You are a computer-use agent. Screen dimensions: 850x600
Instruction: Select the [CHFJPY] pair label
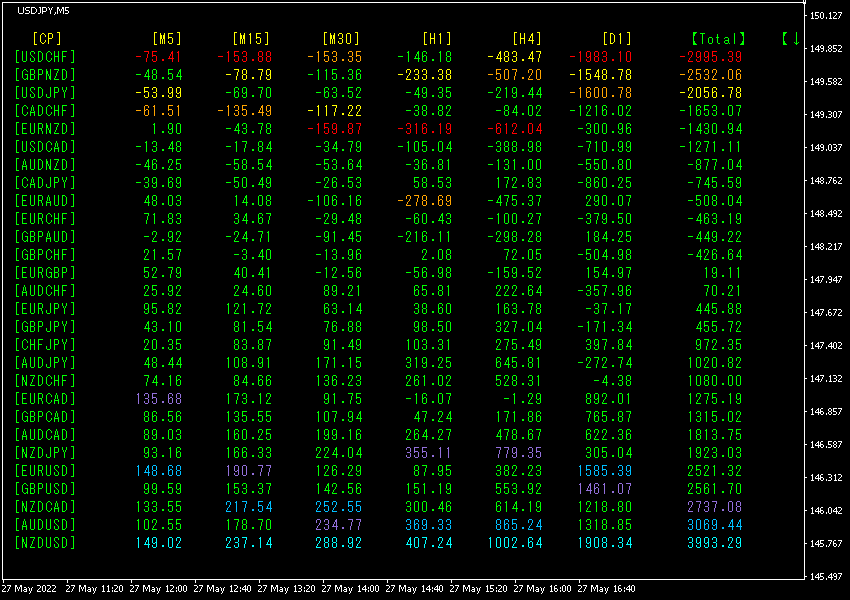click(45, 345)
